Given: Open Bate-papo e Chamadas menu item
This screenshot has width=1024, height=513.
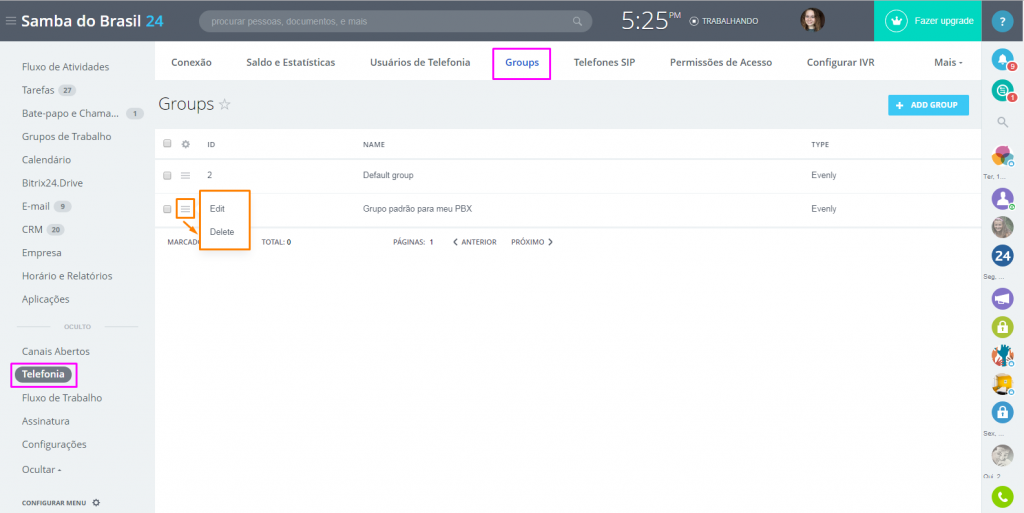Looking at the screenshot, I should (x=71, y=114).
